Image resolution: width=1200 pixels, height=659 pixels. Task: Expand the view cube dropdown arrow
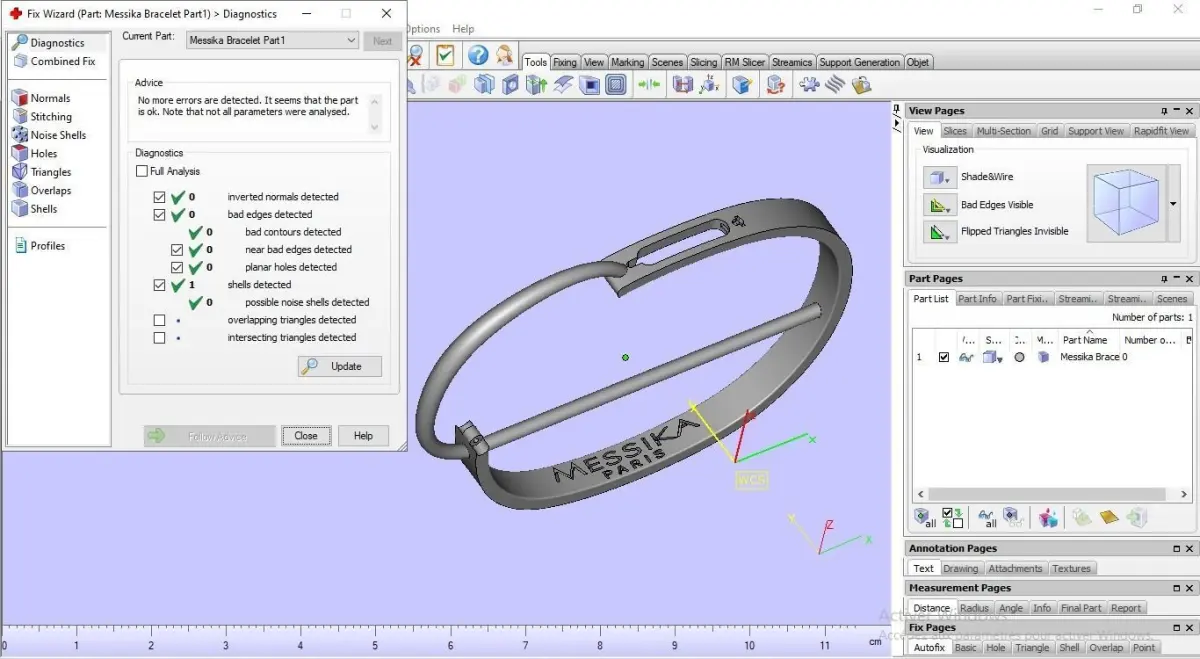(x=1173, y=204)
